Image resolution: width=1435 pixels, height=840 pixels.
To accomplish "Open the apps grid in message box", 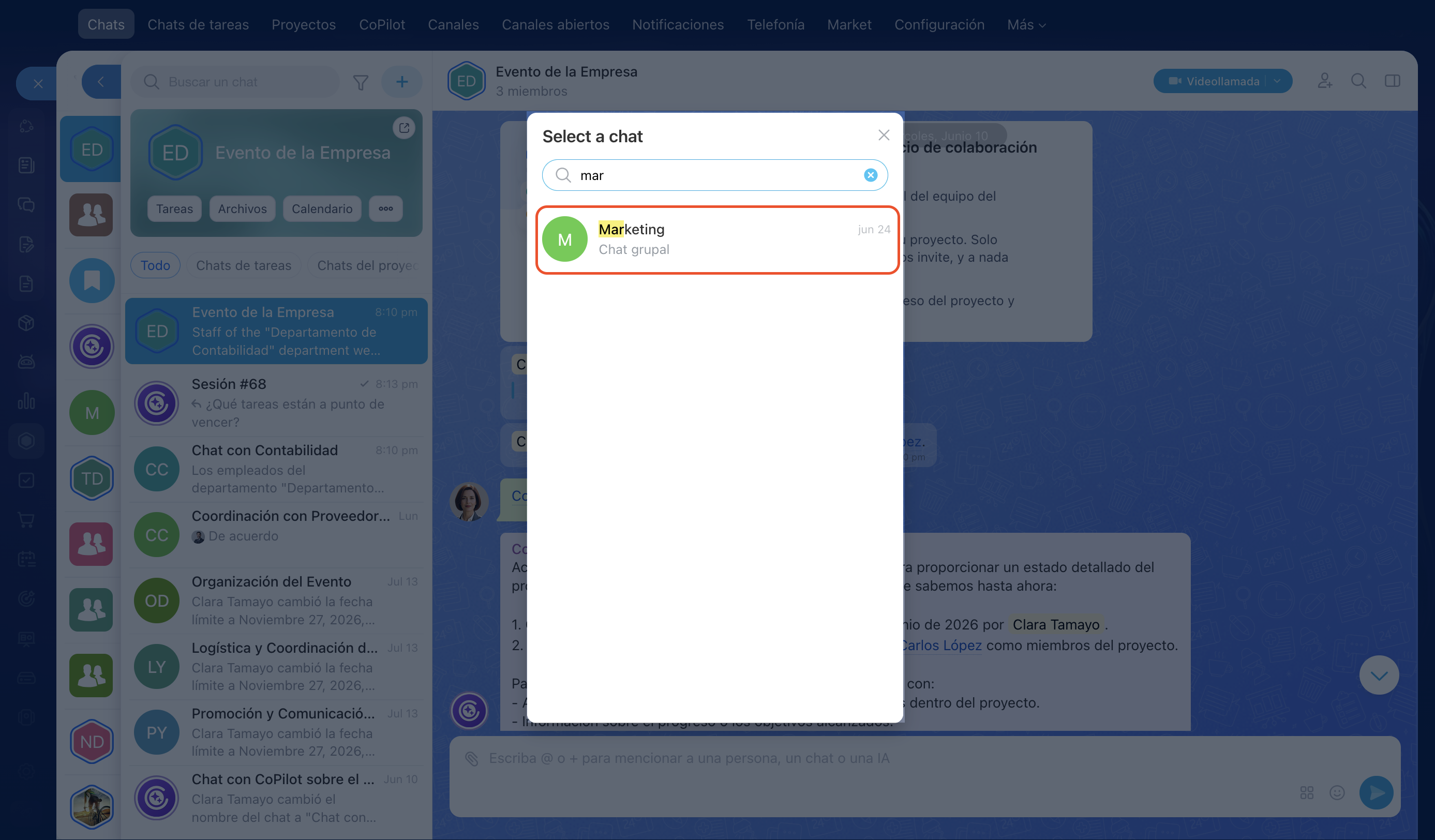I will (1306, 792).
